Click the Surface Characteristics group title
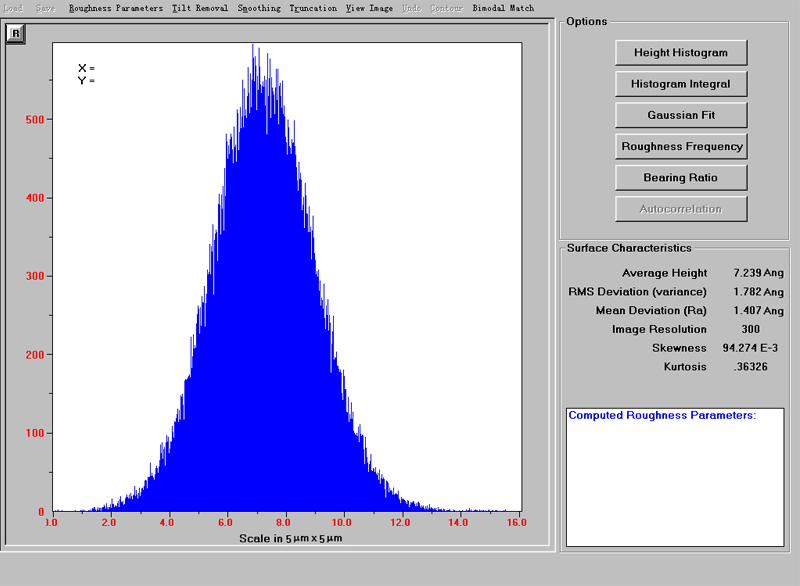 pos(629,248)
